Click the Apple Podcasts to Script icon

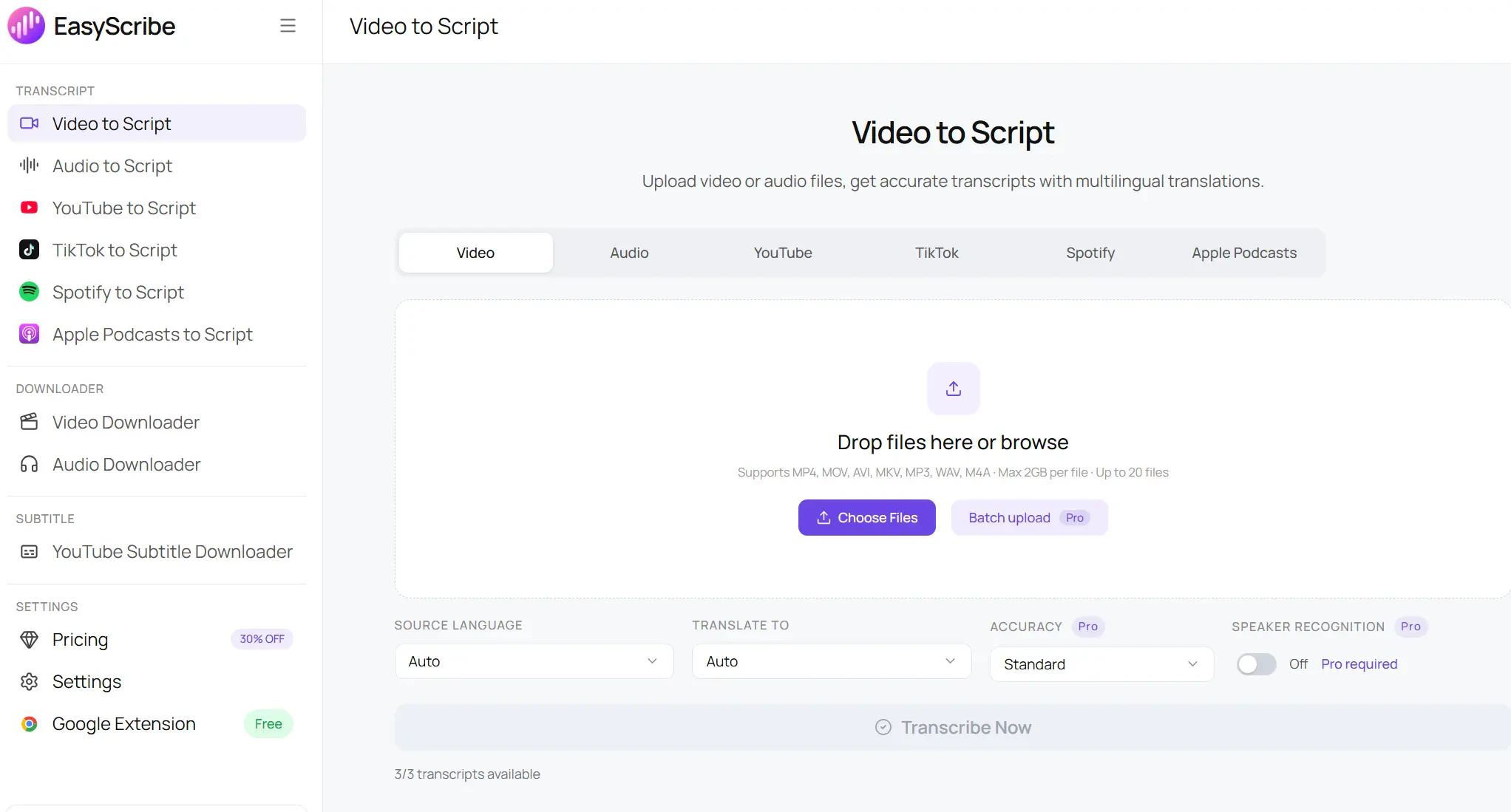[30, 334]
